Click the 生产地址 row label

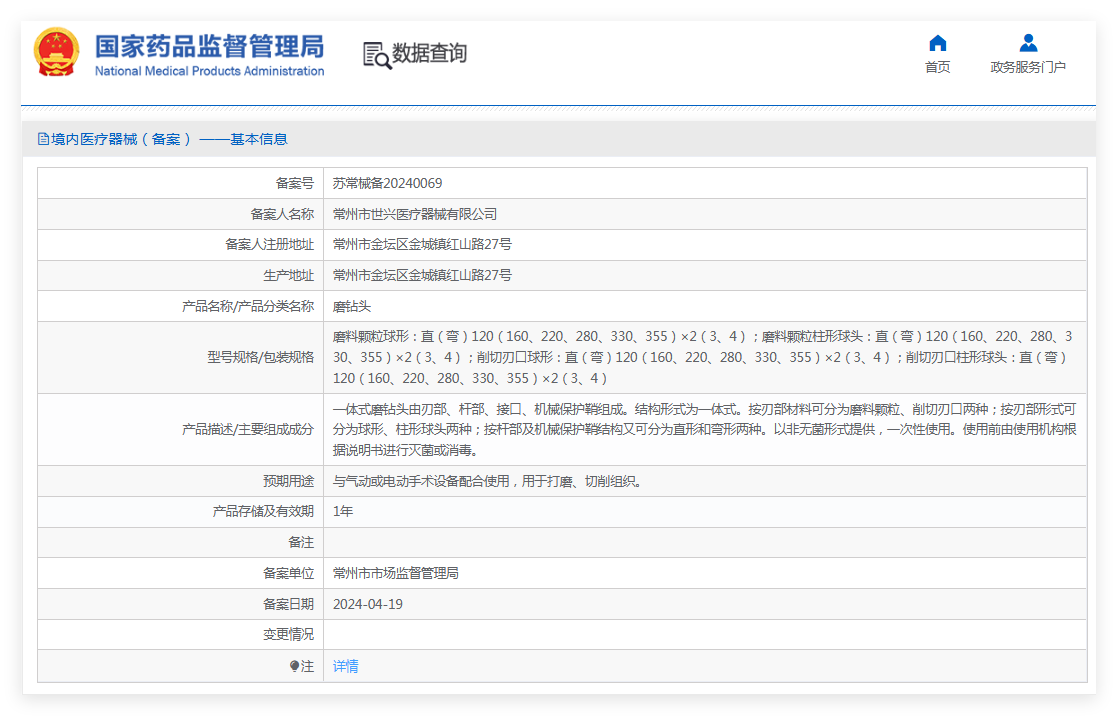tap(289, 275)
